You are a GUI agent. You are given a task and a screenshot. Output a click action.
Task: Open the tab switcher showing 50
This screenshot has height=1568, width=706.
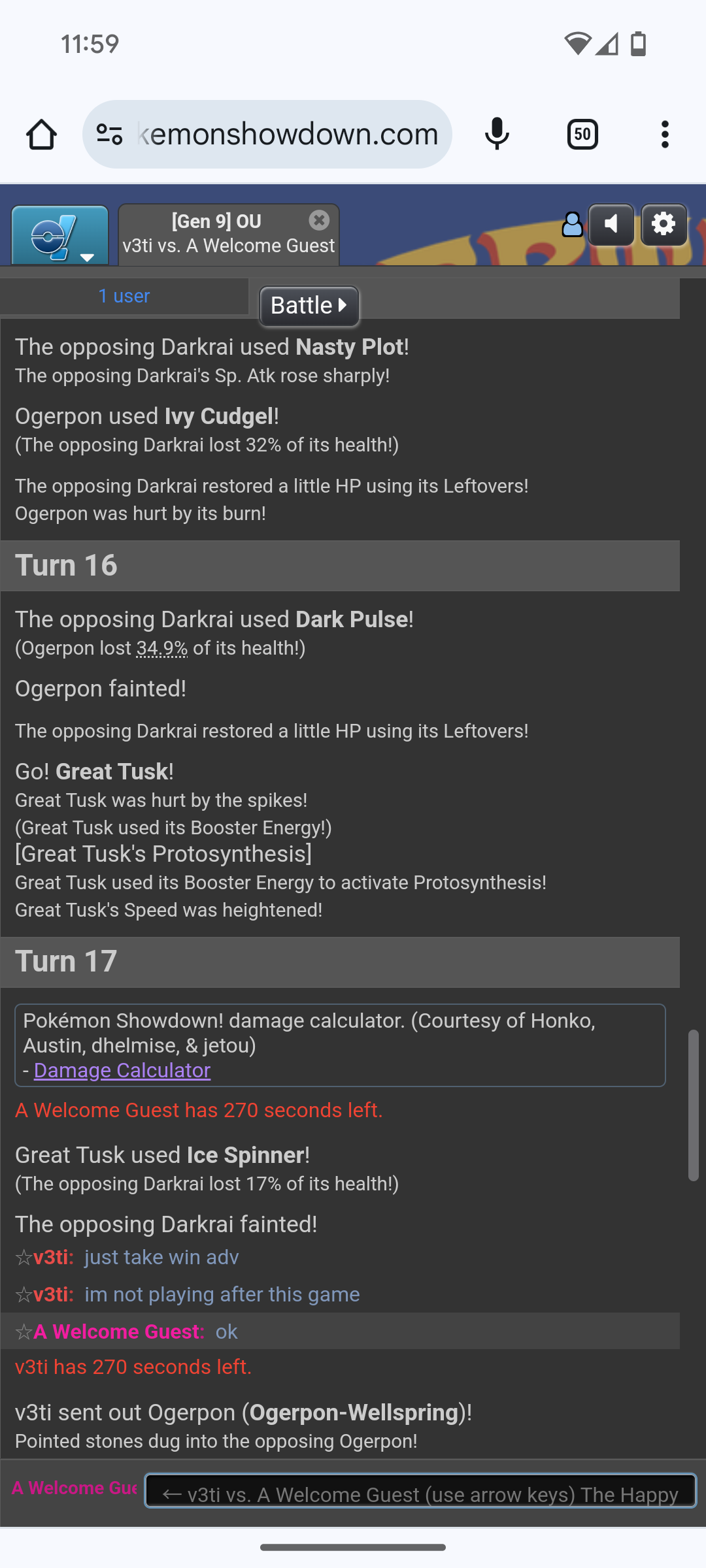tap(582, 135)
